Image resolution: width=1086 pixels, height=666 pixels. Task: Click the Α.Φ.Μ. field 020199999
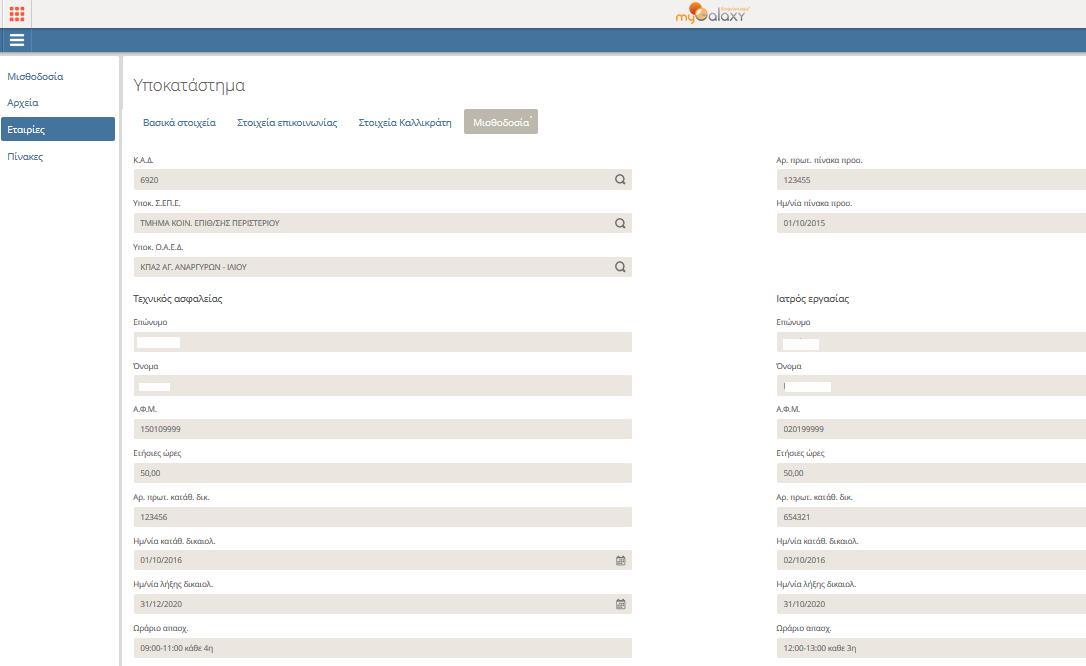[931, 429]
